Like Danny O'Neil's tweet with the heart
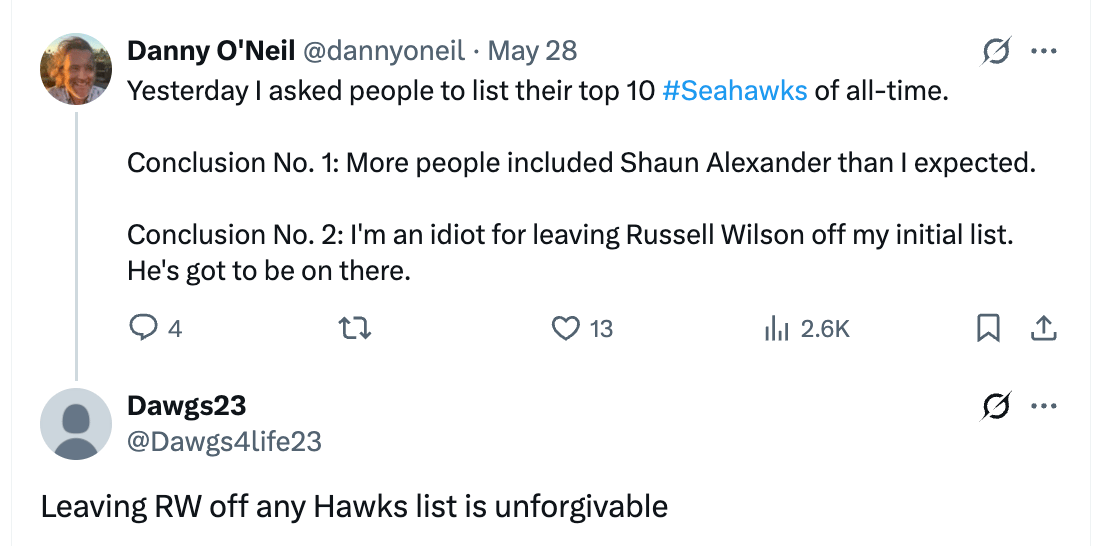Screen dimensions: 1098x546 567,328
